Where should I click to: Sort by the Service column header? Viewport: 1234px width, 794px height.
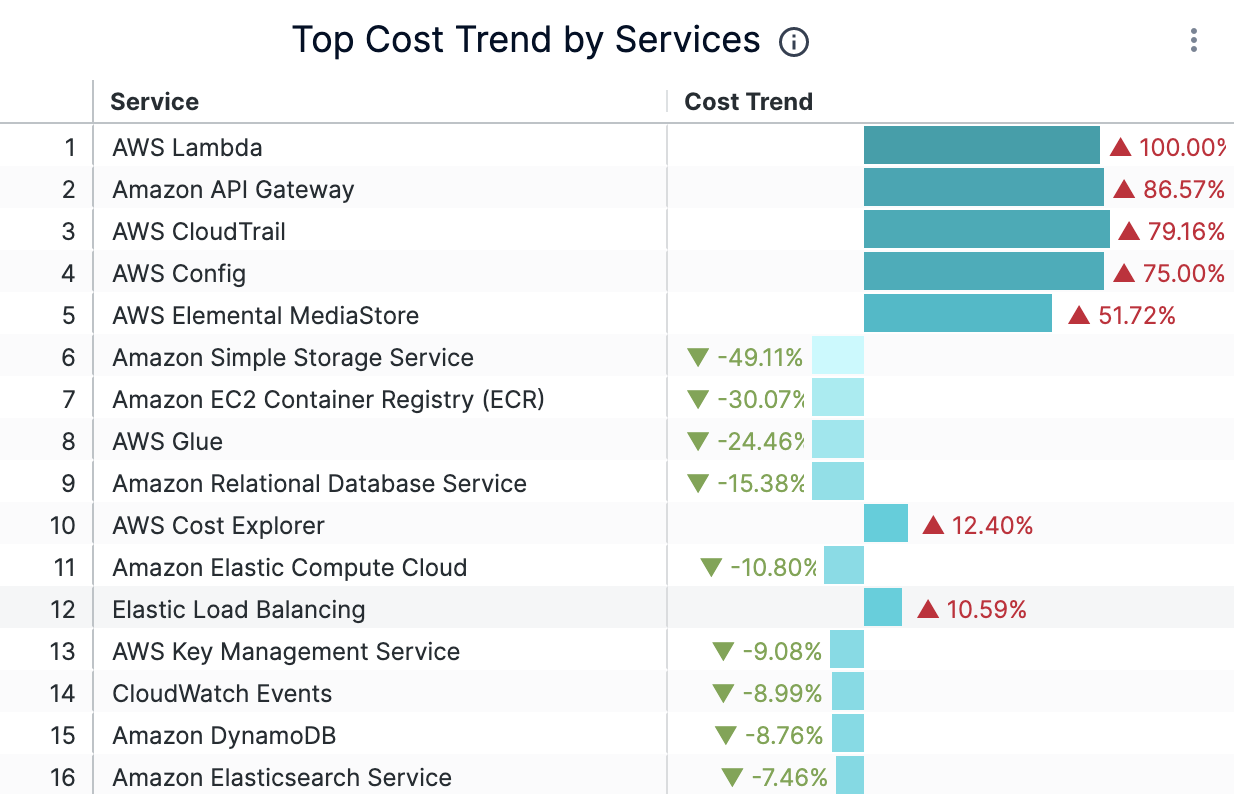pos(155,102)
